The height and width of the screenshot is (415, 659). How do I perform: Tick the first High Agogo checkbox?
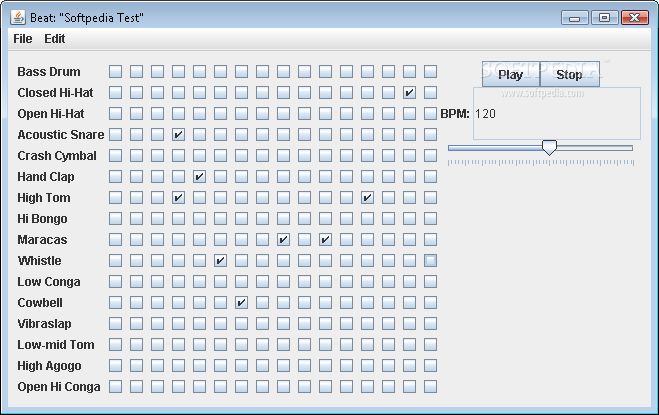tap(115, 366)
